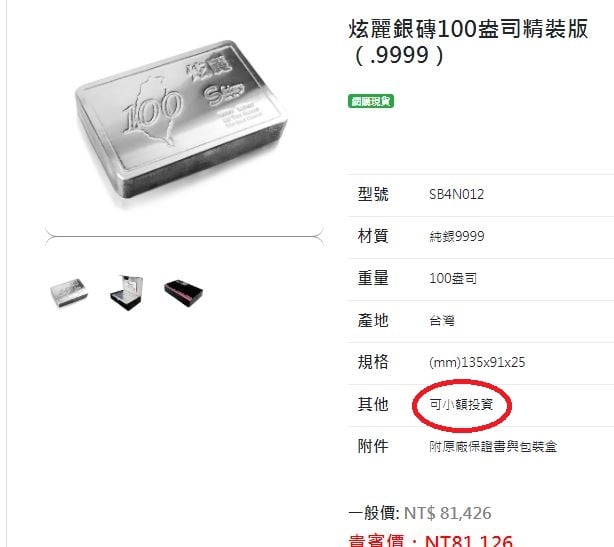Image resolution: width=614 pixels, height=547 pixels.
Task: Click the circled 可小額投資 text
Action: point(461,404)
